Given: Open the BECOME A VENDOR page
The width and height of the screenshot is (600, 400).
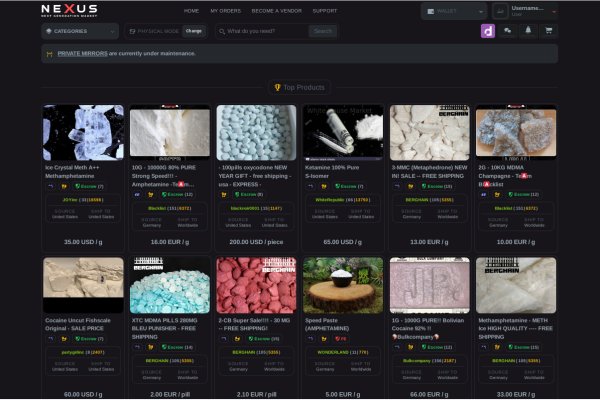Looking at the screenshot, I should click(x=277, y=11).
